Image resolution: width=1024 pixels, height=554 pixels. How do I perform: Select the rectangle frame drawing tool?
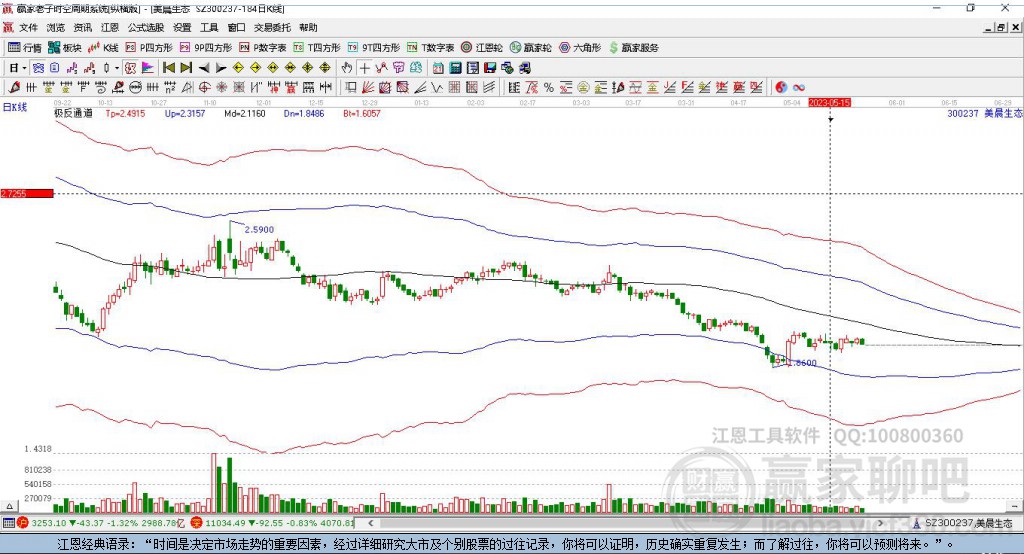pyautogui.click(x=351, y=88)
